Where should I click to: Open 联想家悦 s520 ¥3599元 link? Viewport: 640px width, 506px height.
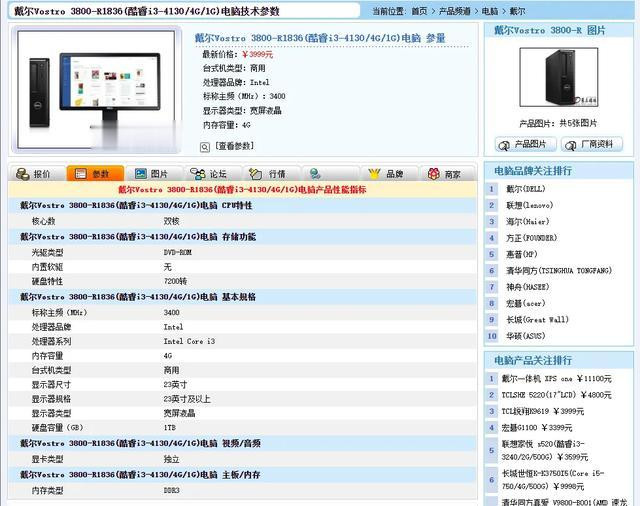pyautogui.click(x=544, y=450)
